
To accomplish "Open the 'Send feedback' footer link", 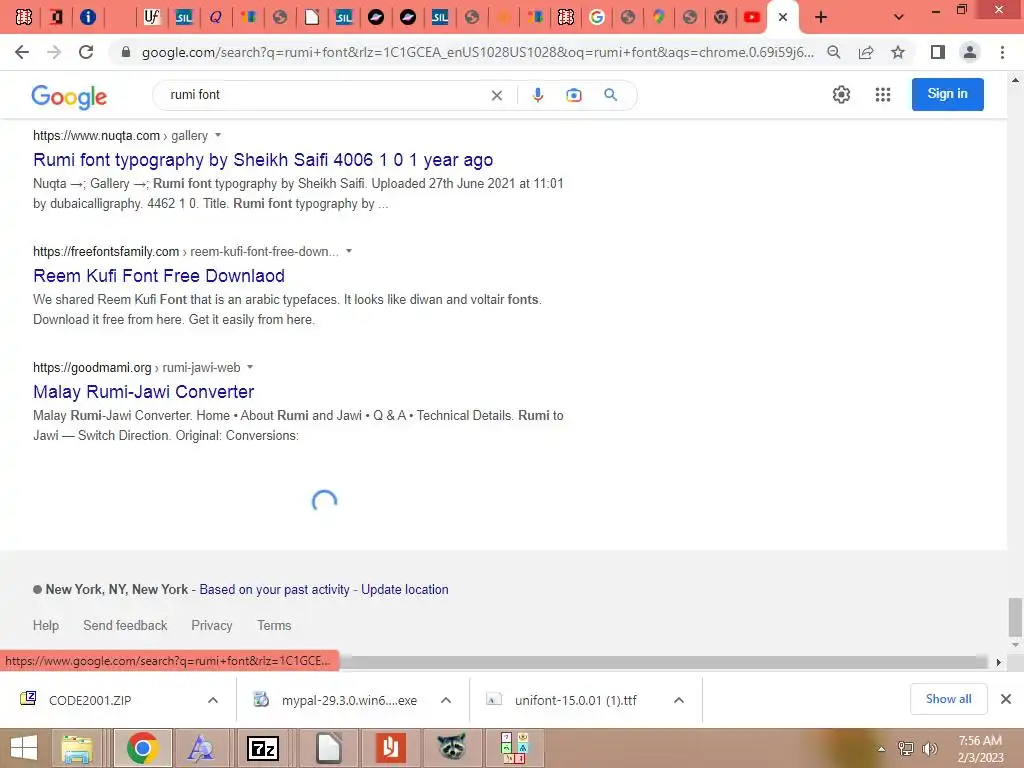I will click(125, 625).
